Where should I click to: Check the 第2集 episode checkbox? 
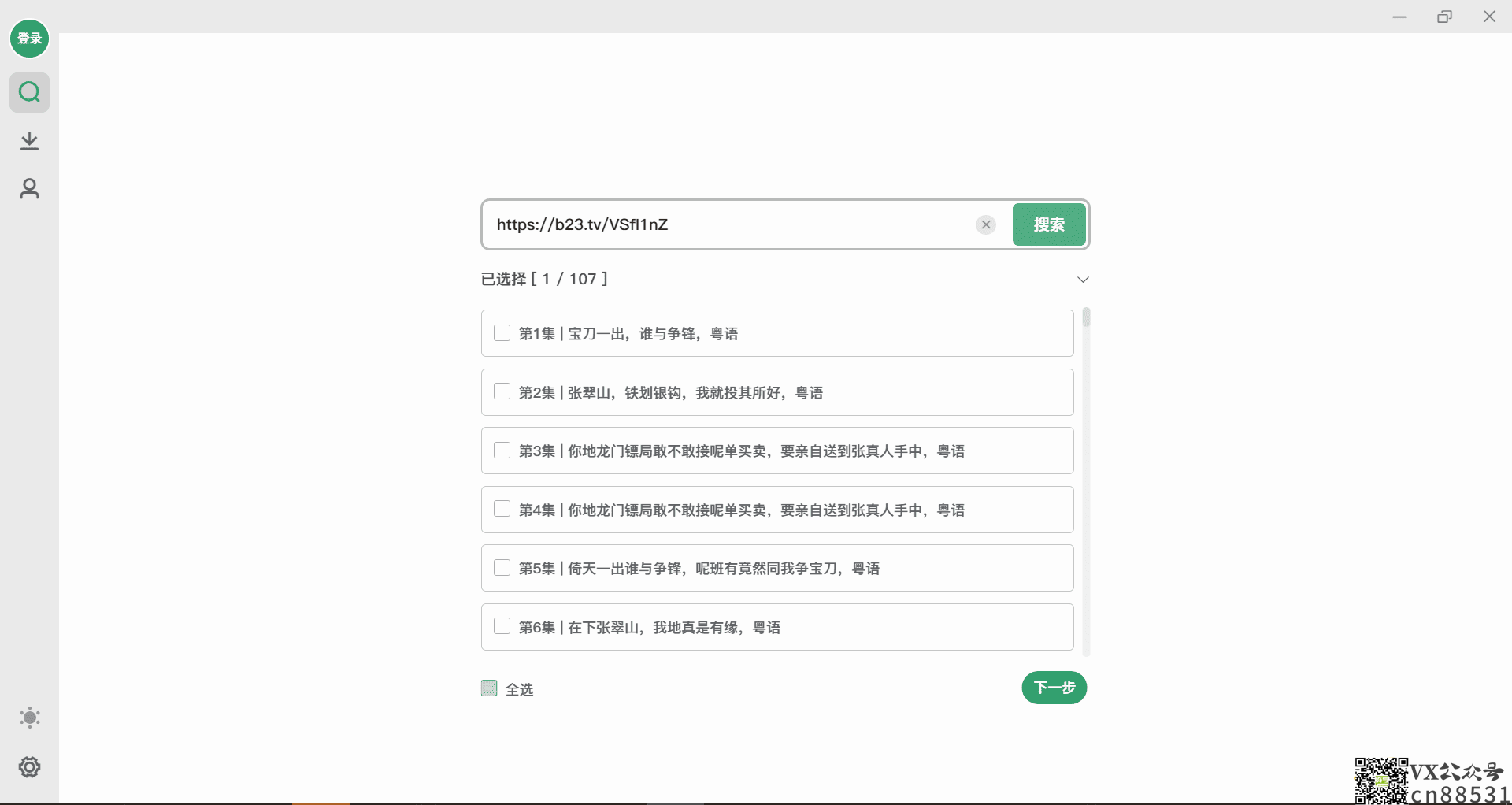point(502,391)
